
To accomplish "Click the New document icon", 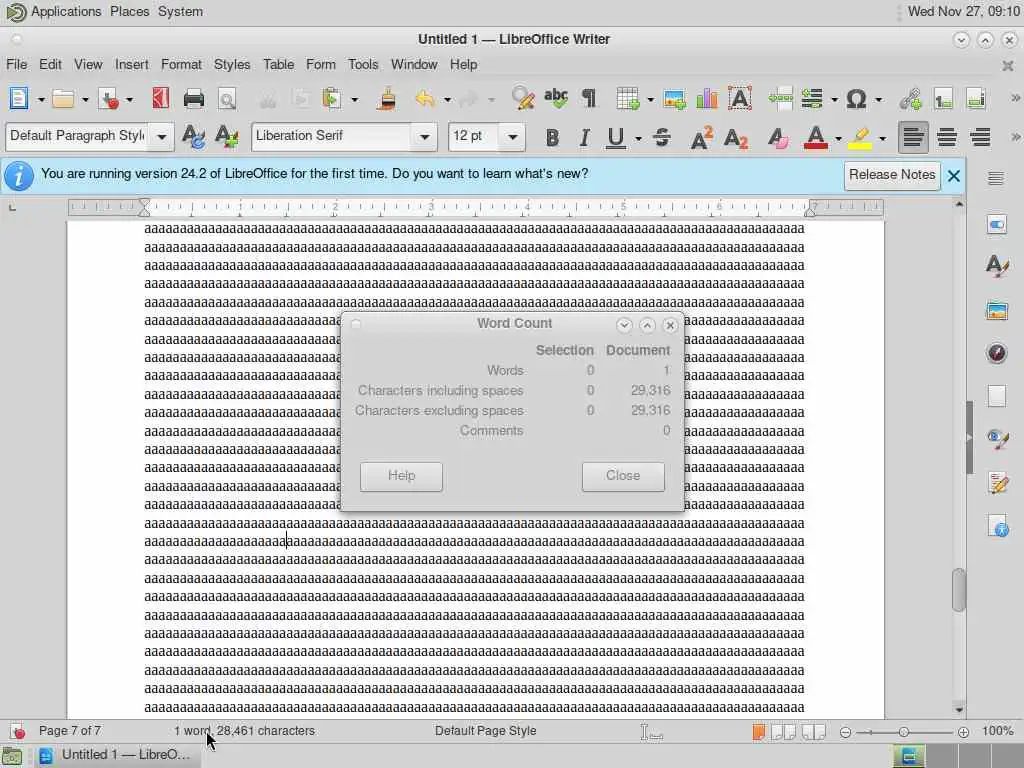I will tap(18, 99).
